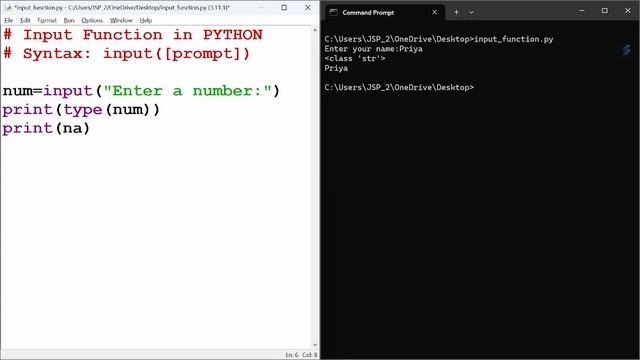Image resolution: width=640 pixels, height=360 pixels.
Task: Close the IDLE editor window
Action: (308, 7)
